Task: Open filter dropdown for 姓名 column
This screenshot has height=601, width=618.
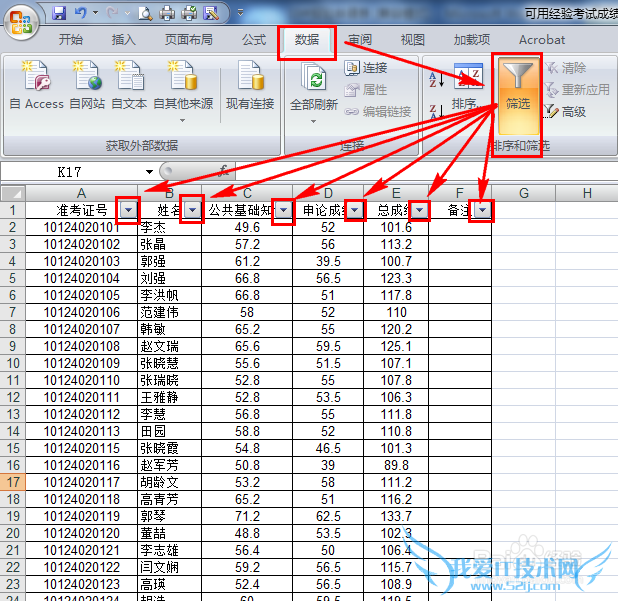Action: coord(192,210)
